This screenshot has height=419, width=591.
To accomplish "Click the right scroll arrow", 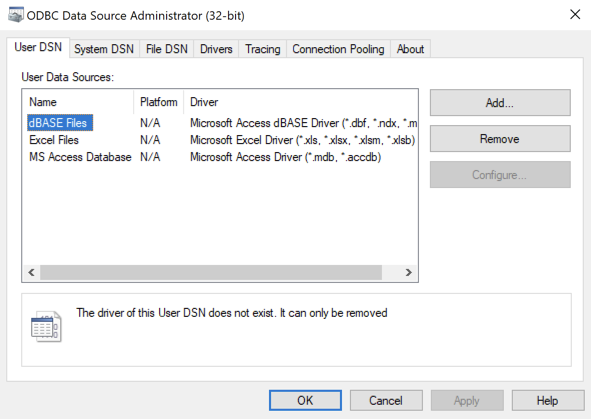I will point(409,272).
